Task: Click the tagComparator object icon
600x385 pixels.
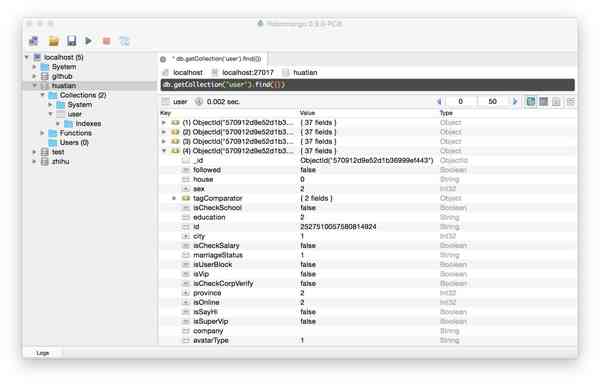Action: click(186, 198)
